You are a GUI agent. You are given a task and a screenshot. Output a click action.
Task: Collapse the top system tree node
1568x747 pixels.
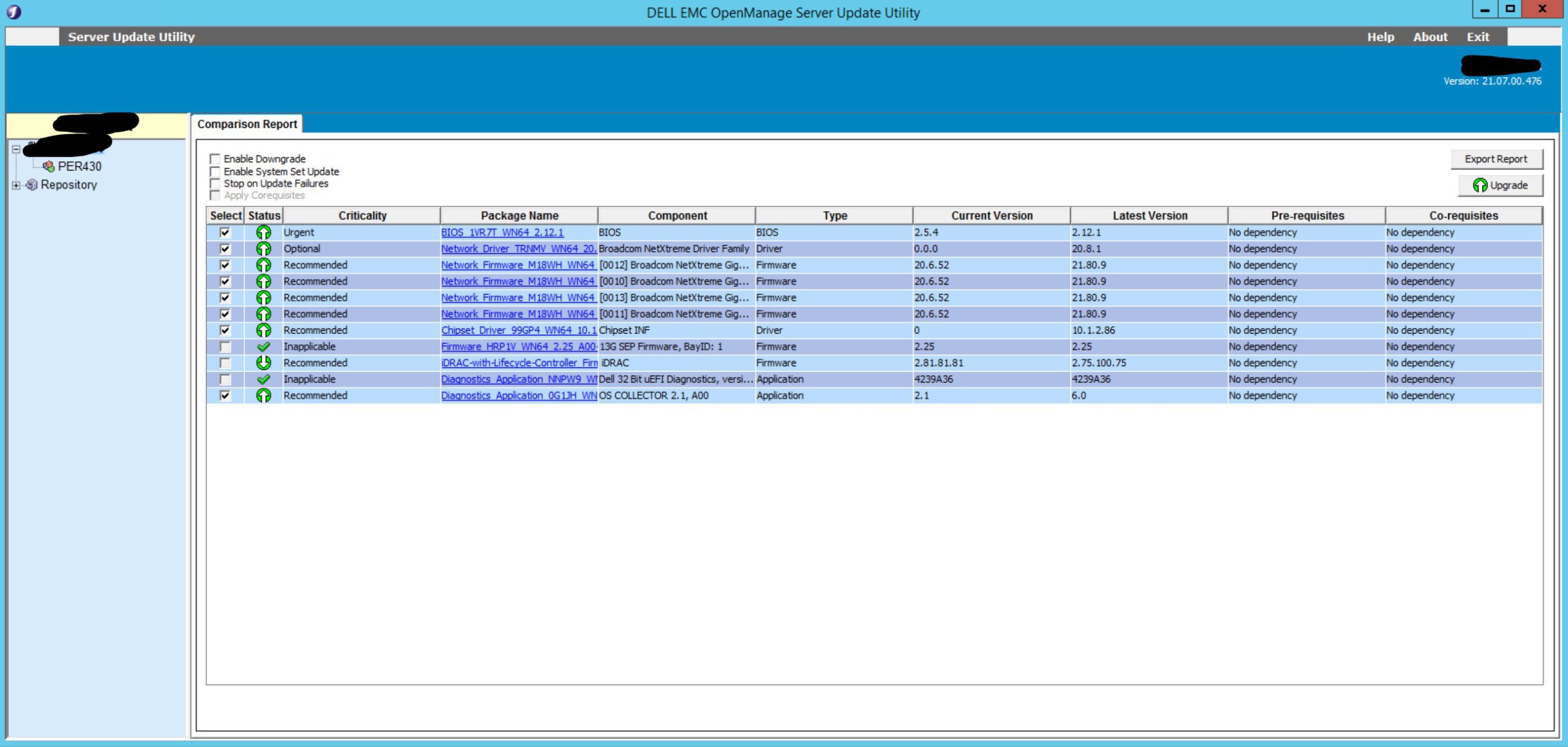(x=17, y=149)
